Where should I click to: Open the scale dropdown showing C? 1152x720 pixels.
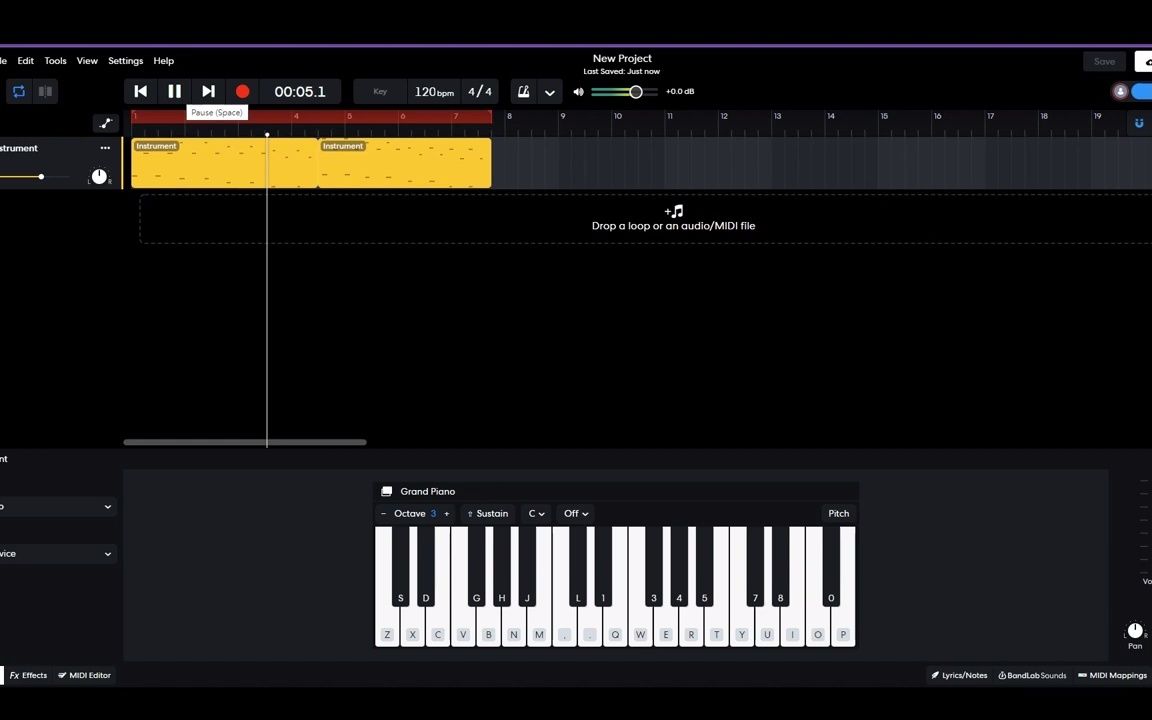536,513
